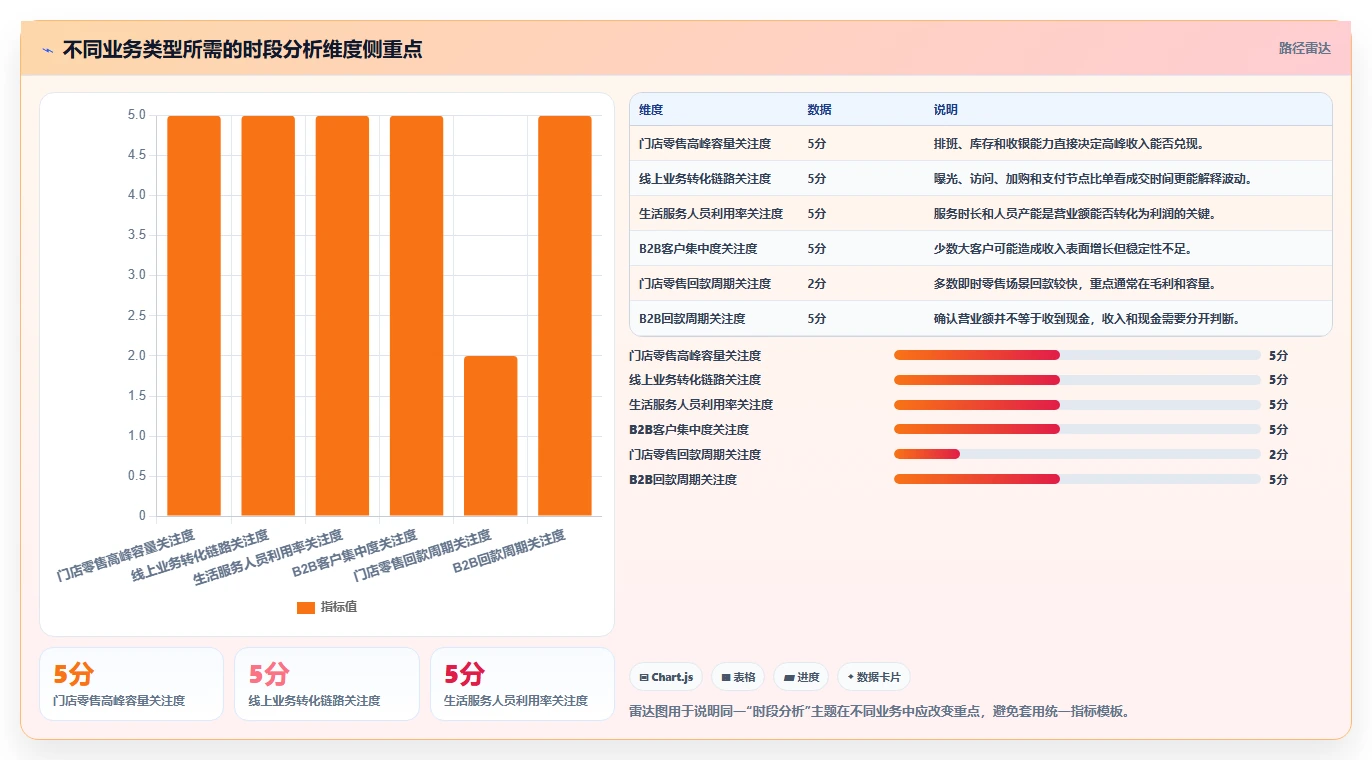Screen dimensions: 1372x760
Task: Click description 排班、库存和收银能力直接决定高峰收入能否兑现
Action: 1069,144
